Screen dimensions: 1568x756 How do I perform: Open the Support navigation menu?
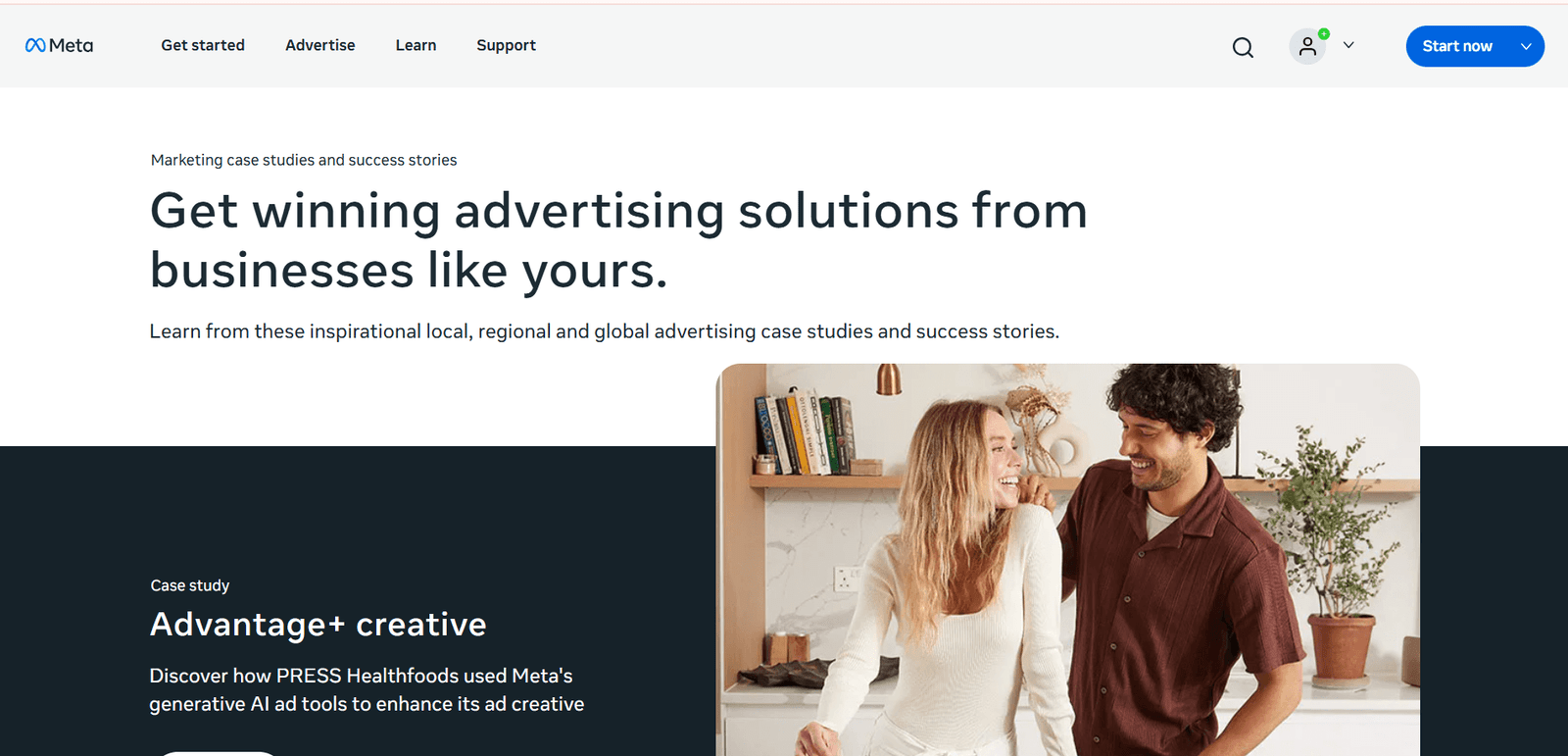pos(506,46)
